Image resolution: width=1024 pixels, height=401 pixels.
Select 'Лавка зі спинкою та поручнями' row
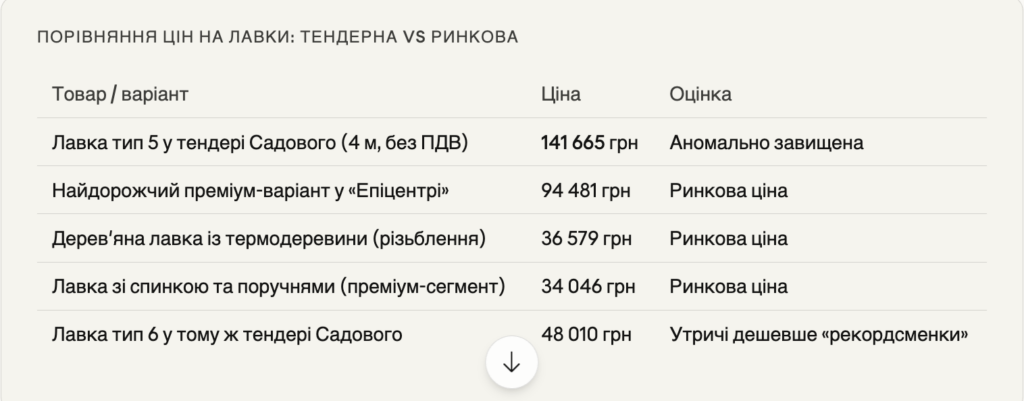tap(277, 287)
